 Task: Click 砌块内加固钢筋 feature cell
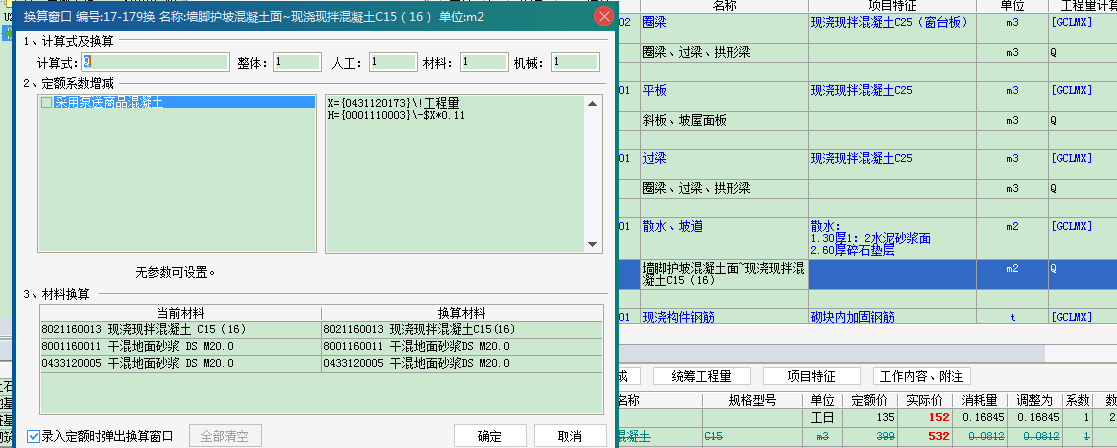(892, 317)
